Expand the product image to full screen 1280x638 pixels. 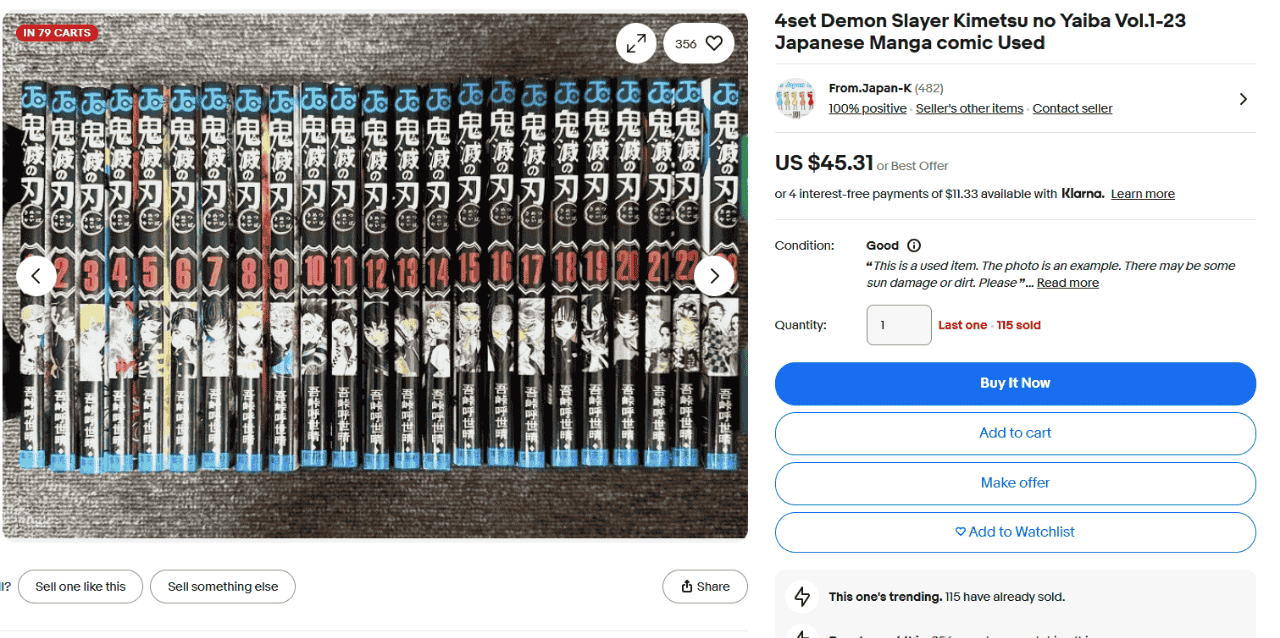tap(636, 43)
